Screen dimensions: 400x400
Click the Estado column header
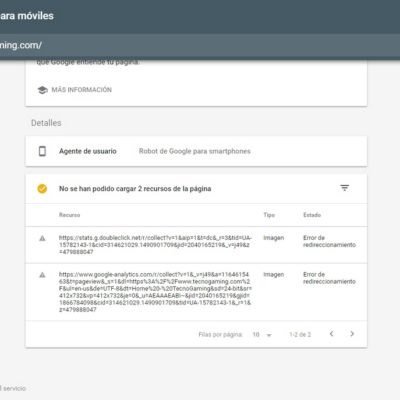pyautogui.click(x=312, y=215)
